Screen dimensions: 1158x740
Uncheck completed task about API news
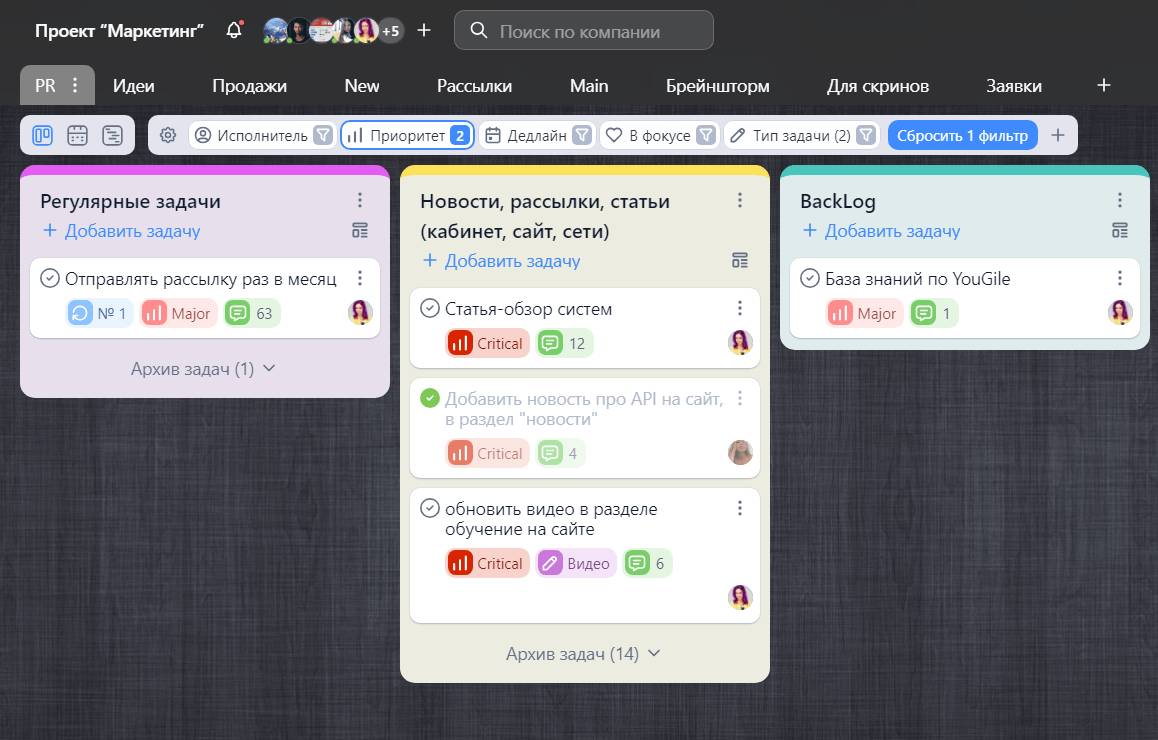430,399
